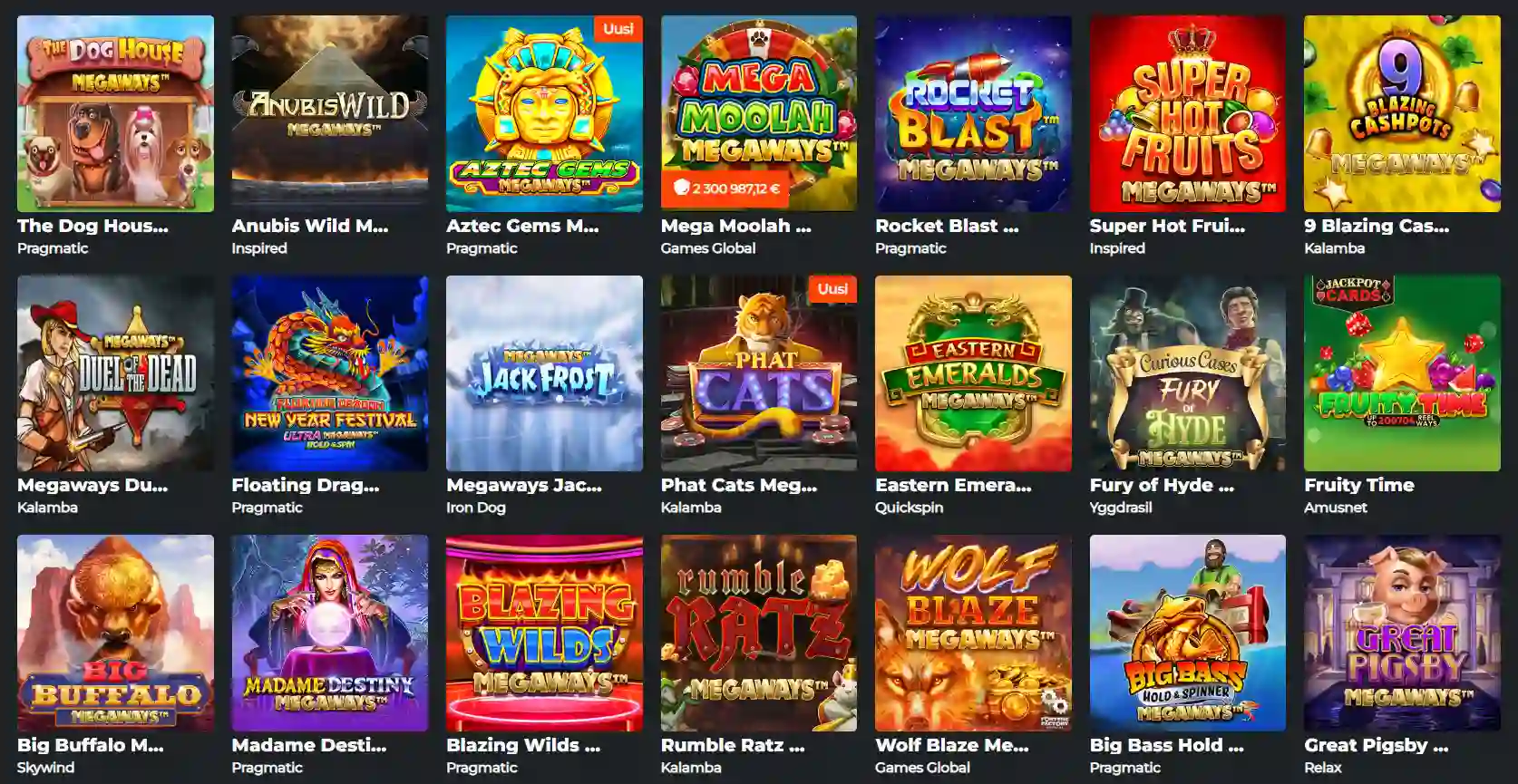Open Eastern Emeralds Megaways thumbnail
The height and width of the screenshot is (784, 1518).
[x=973, y=373]
